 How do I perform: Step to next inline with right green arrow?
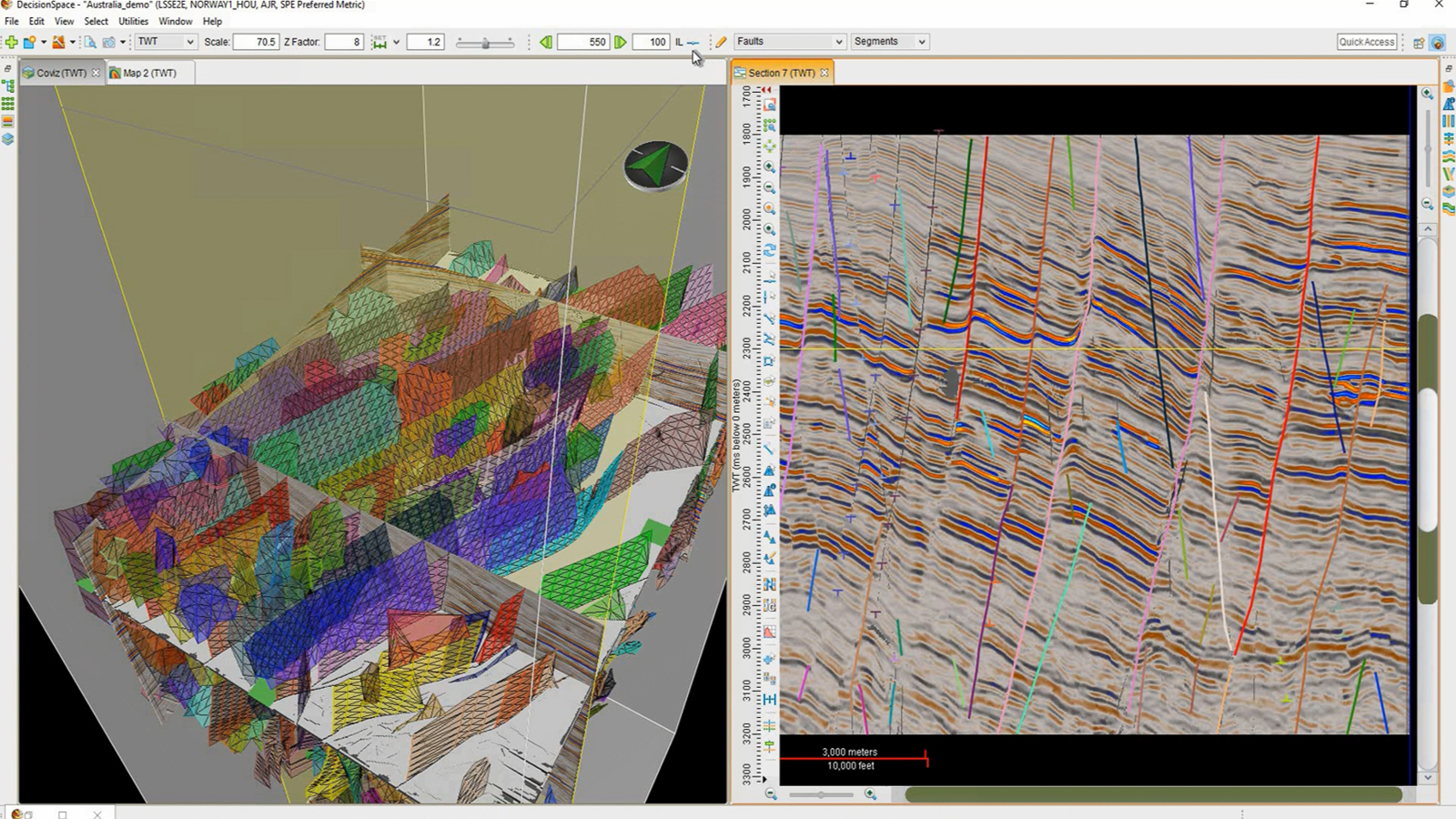click(x=621, y=42)
